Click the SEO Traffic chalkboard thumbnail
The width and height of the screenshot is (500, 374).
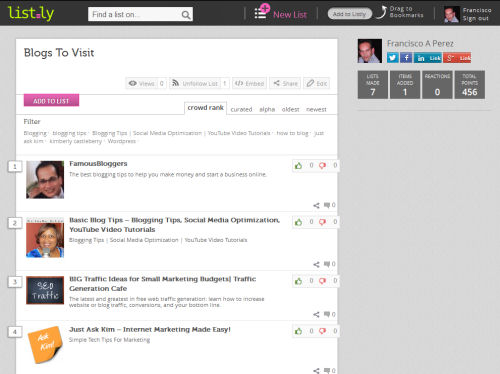click(45, 290)
